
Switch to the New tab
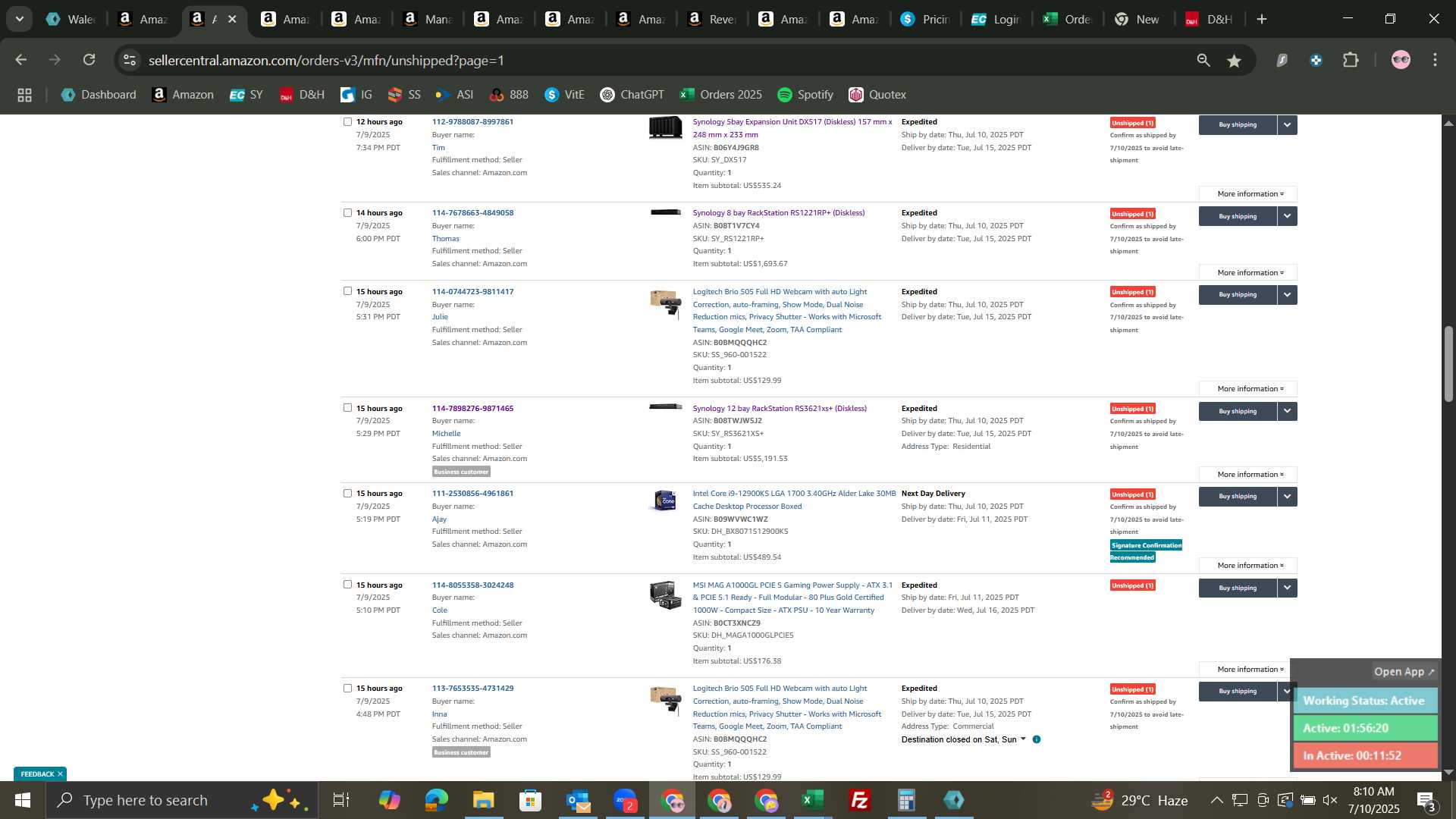(x=1137, y=19)
